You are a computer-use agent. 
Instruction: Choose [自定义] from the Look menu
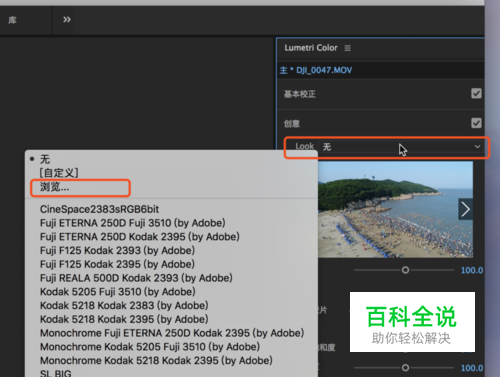point(59,173)
